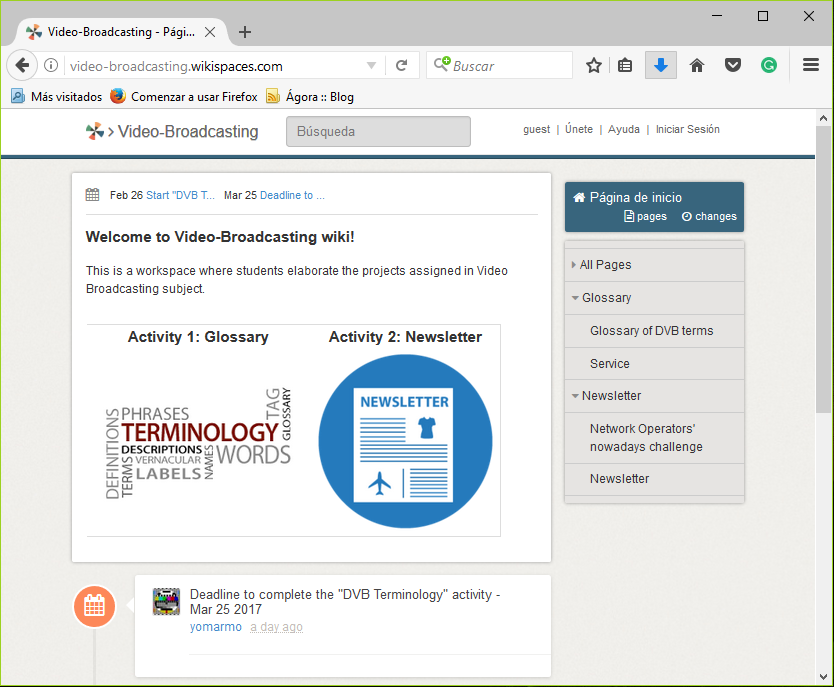The image size is (834, 687).
Task: Click the Grammarly extension icon
Action: (769, 64)
